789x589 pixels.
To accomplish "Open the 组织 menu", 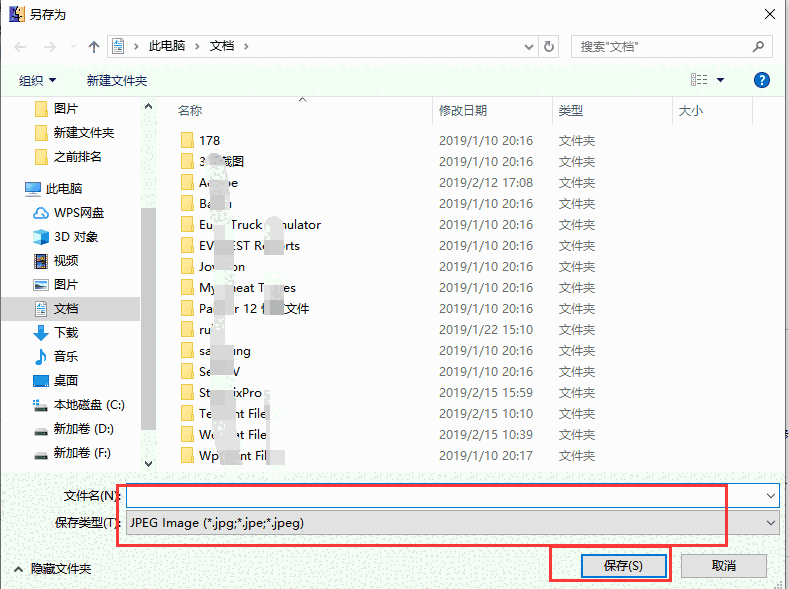I will point(37,80).
